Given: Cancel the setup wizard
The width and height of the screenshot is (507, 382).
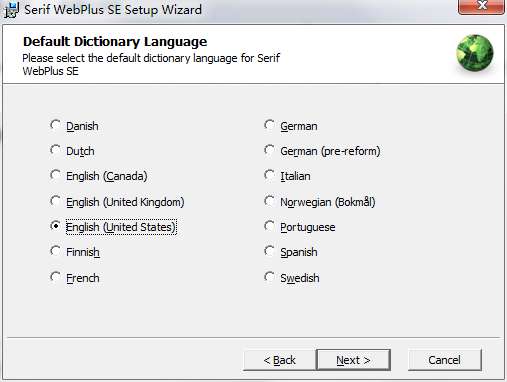Looking at the screenshot, I should (444, 360).
